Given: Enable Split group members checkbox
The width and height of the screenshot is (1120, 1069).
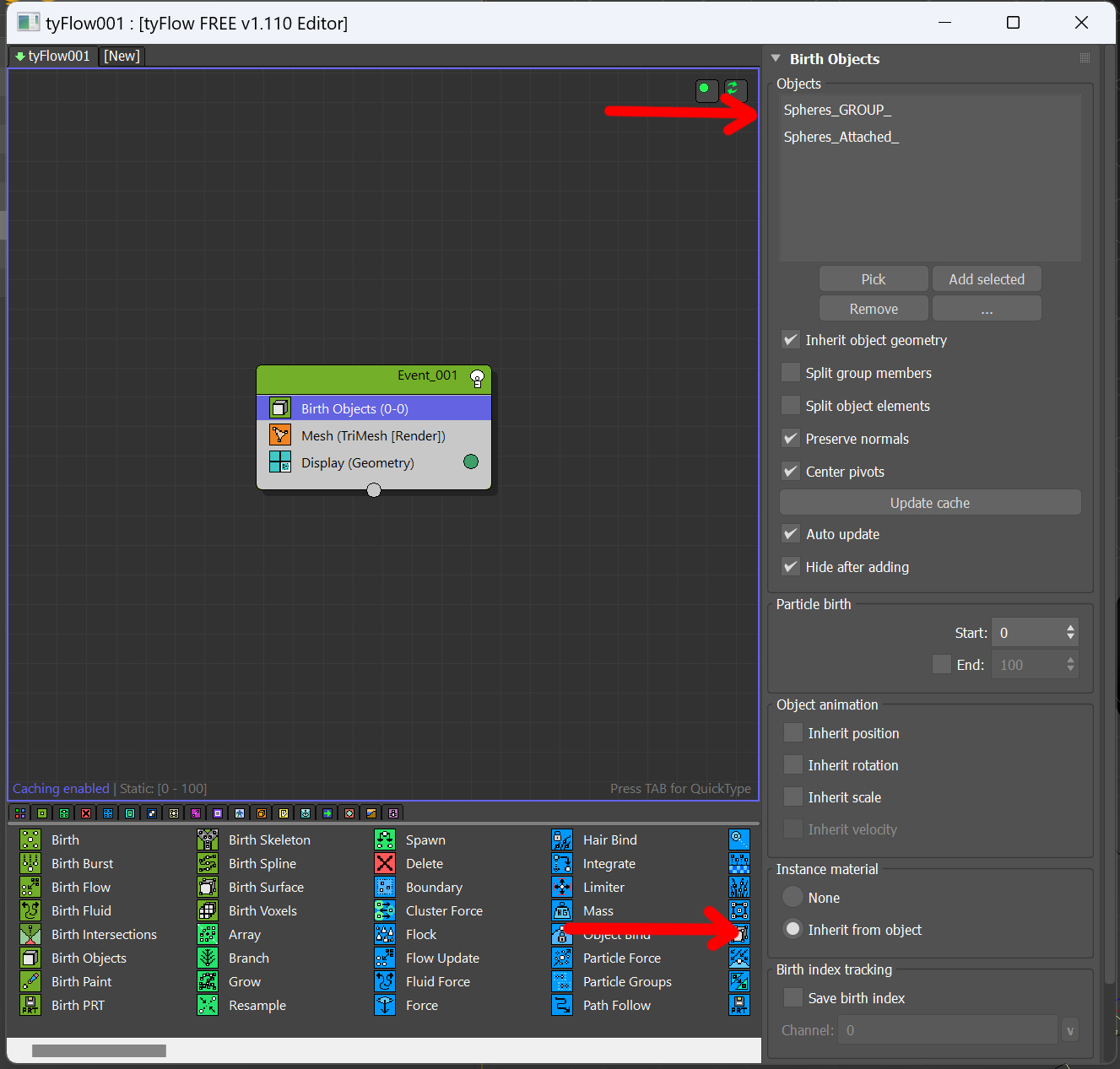Looking at the screenshot, I should point(791,373).
